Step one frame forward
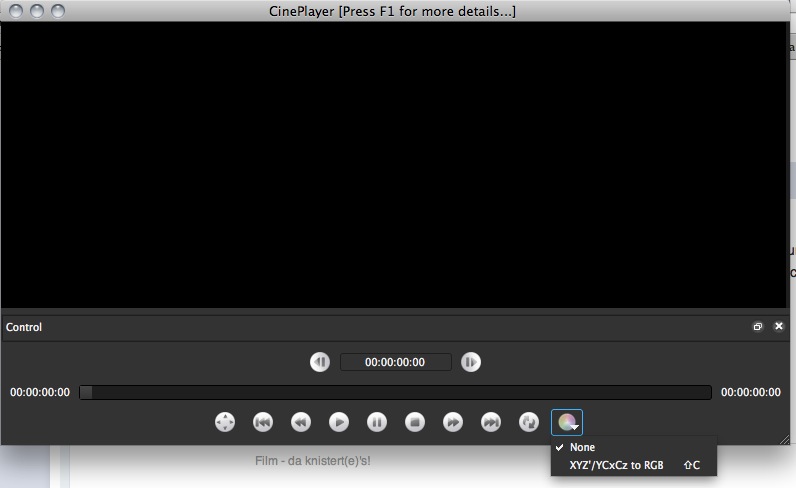The width and height of the screenshot is (796, 488). pyautogui.click(x=471, y=362)
